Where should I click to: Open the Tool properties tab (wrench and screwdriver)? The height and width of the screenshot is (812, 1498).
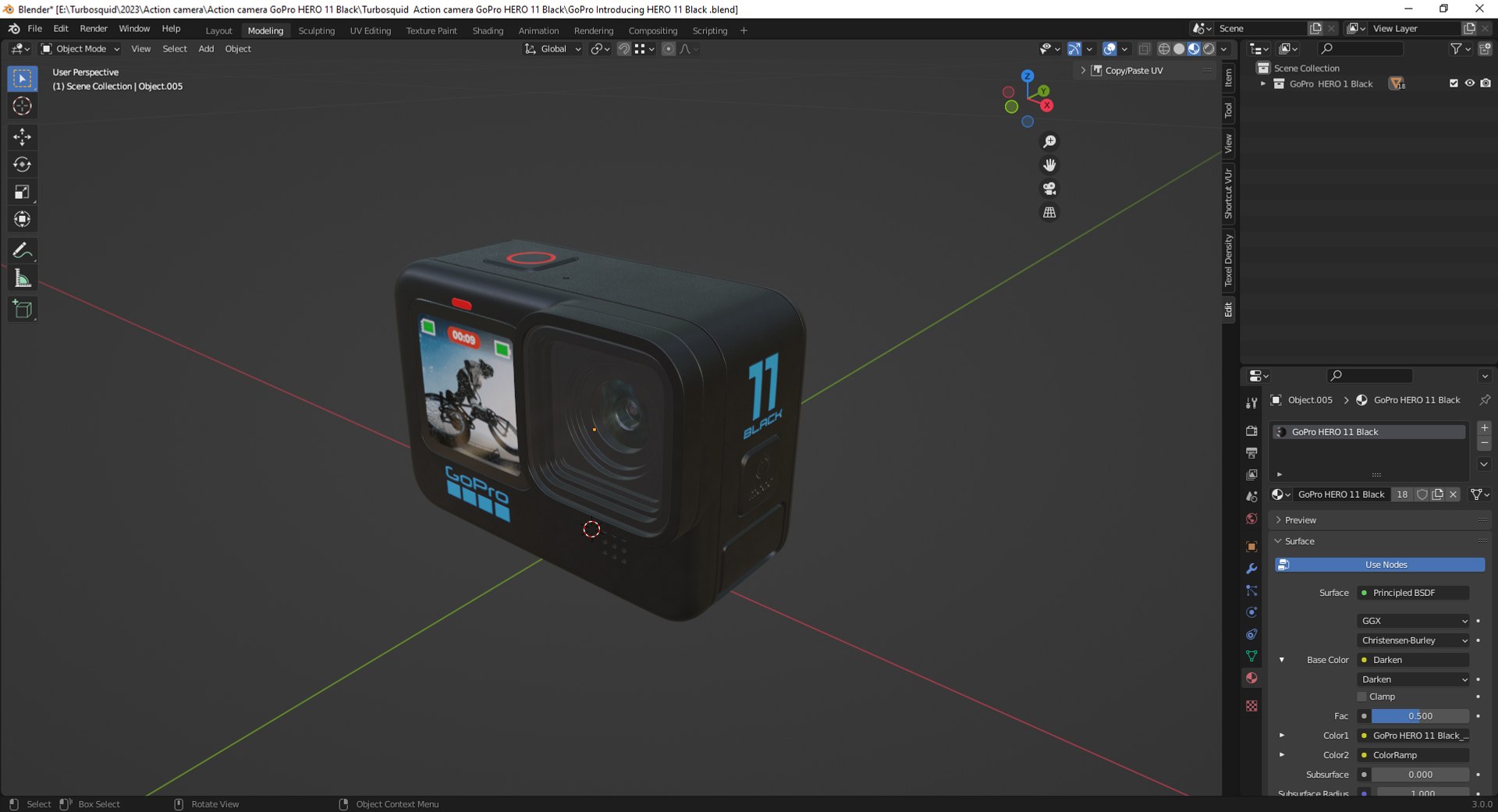pos(1251,403)
